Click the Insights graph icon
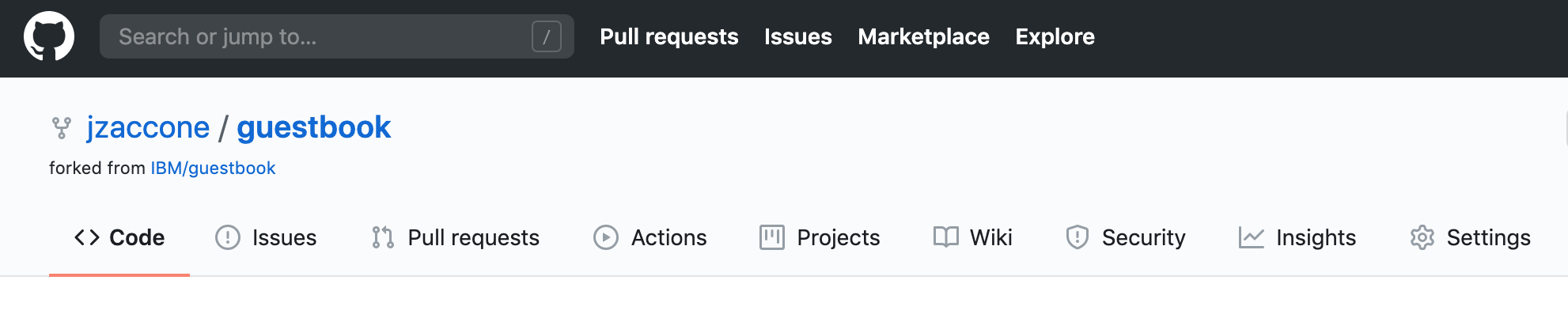 (x=1252, y=237)
